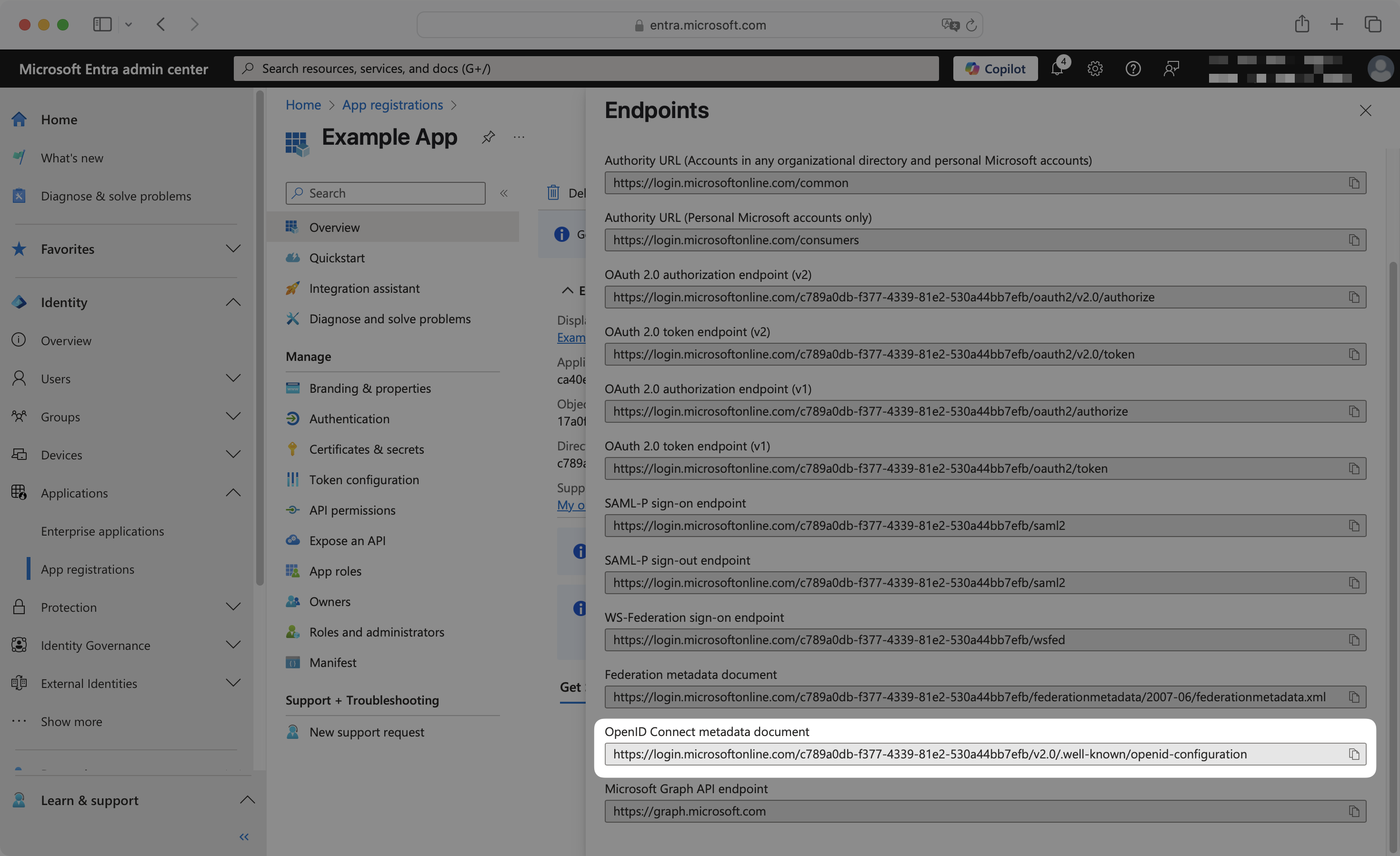Collapse the left navigation sidebar
Viewport: 1400px width, 856px height.
coord(244,836)
